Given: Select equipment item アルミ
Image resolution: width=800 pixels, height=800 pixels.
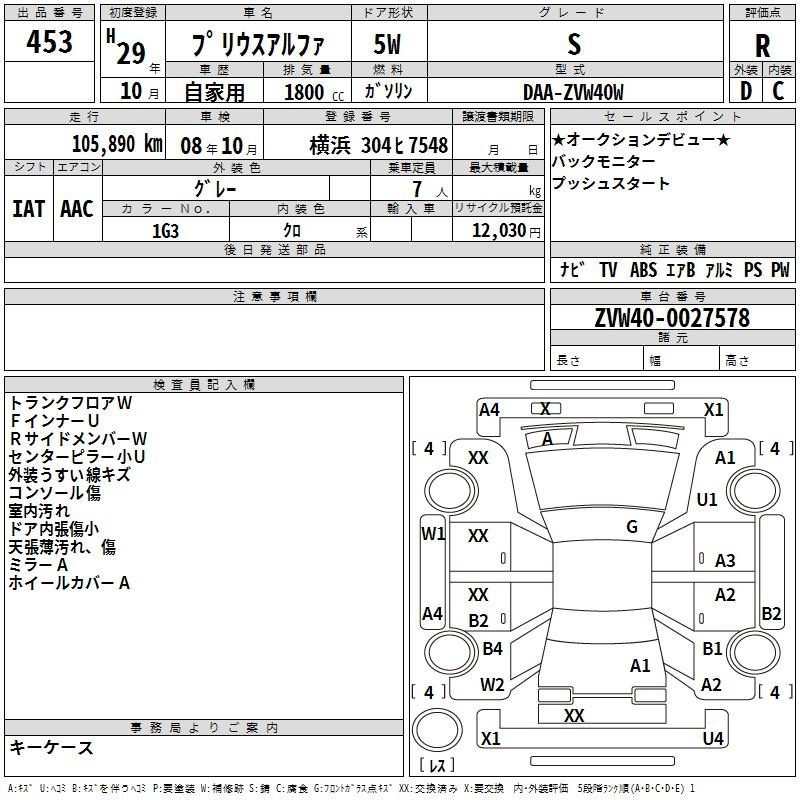Looking at the screenshot, I should click(x=719, y=269).
